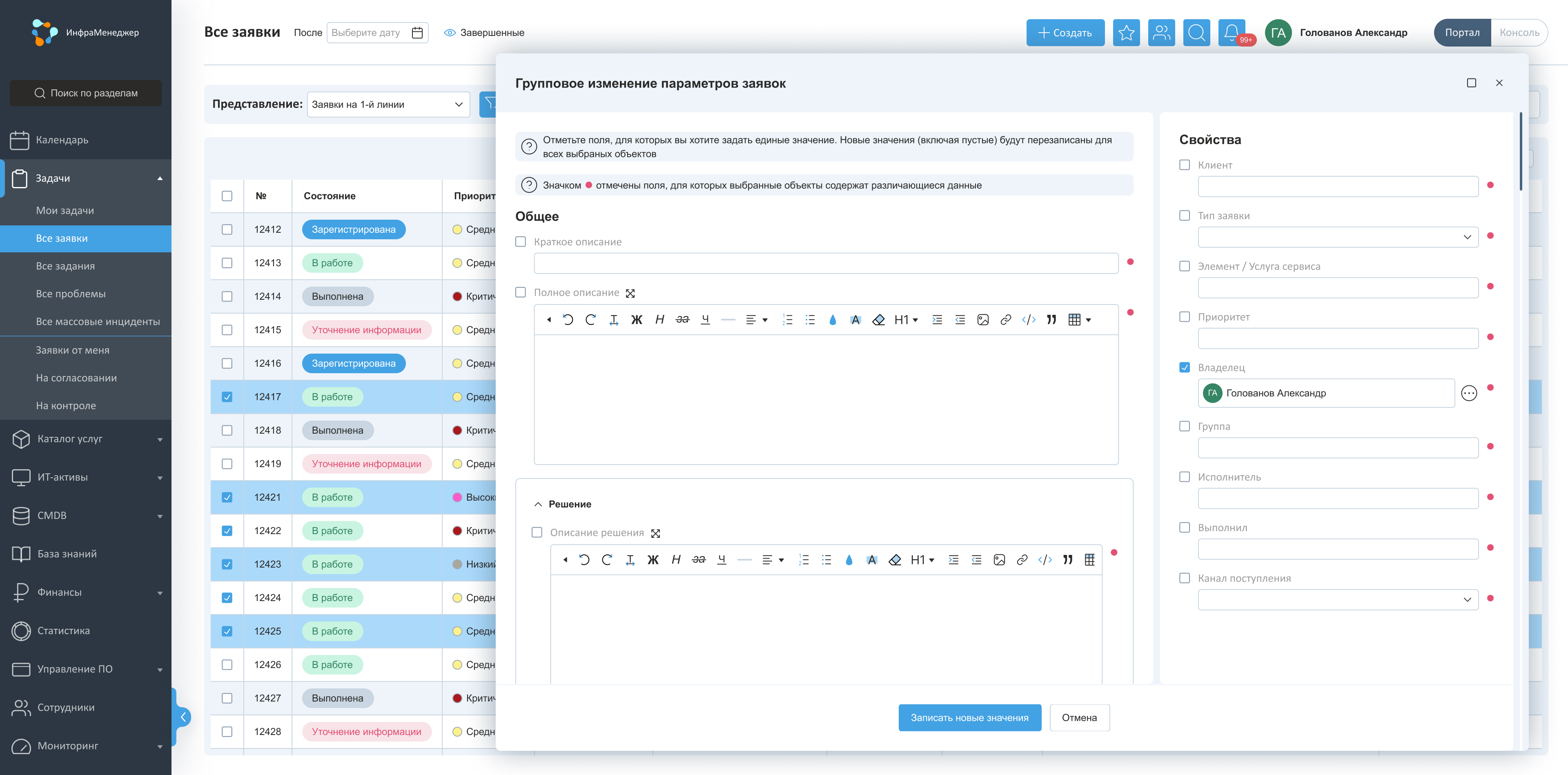Uncheck the Владелец checkbox
The width and height of the screenshot is (1568, 775).
(1184, 368)
